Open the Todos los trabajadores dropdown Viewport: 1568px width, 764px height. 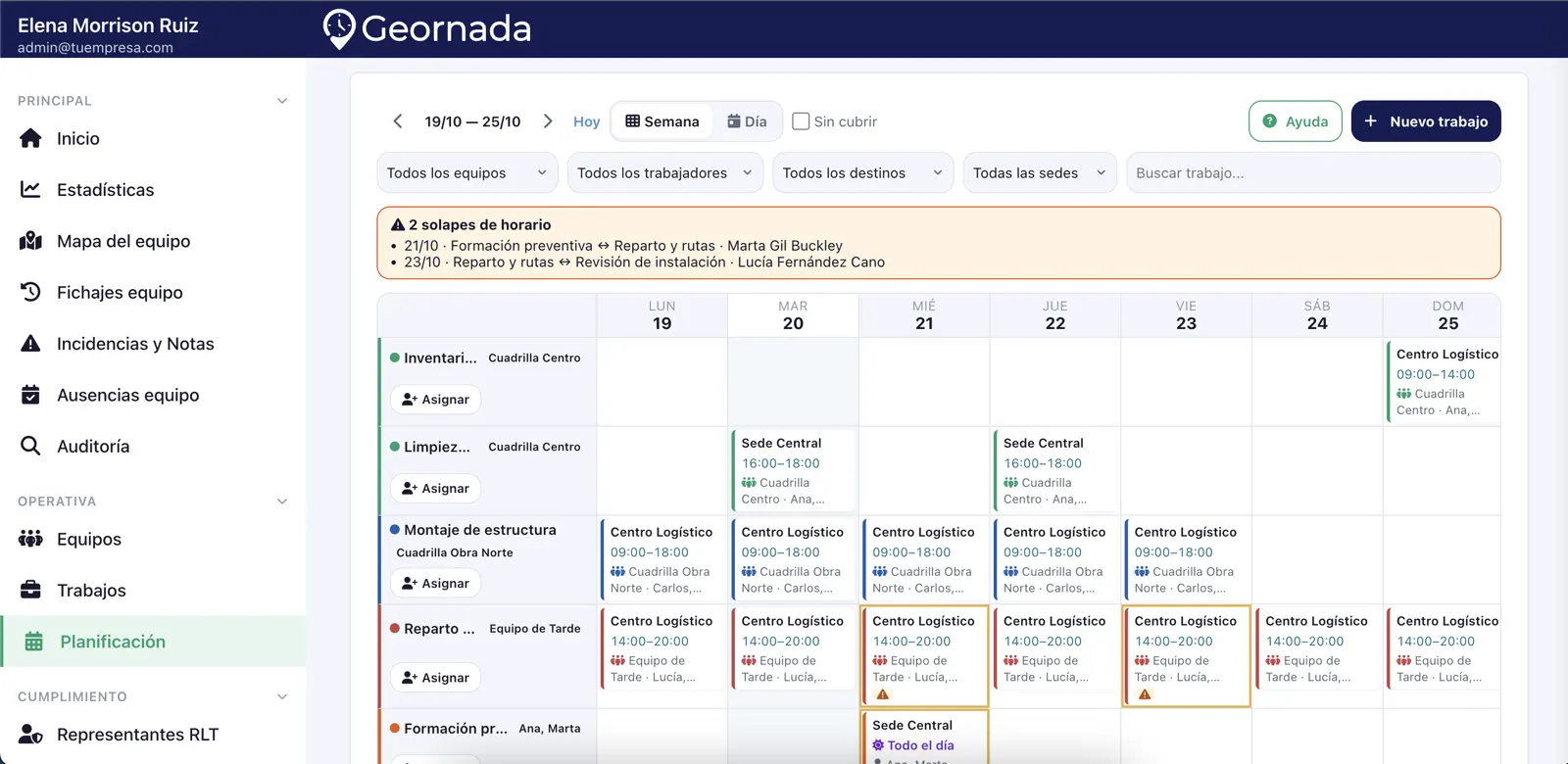665,172
